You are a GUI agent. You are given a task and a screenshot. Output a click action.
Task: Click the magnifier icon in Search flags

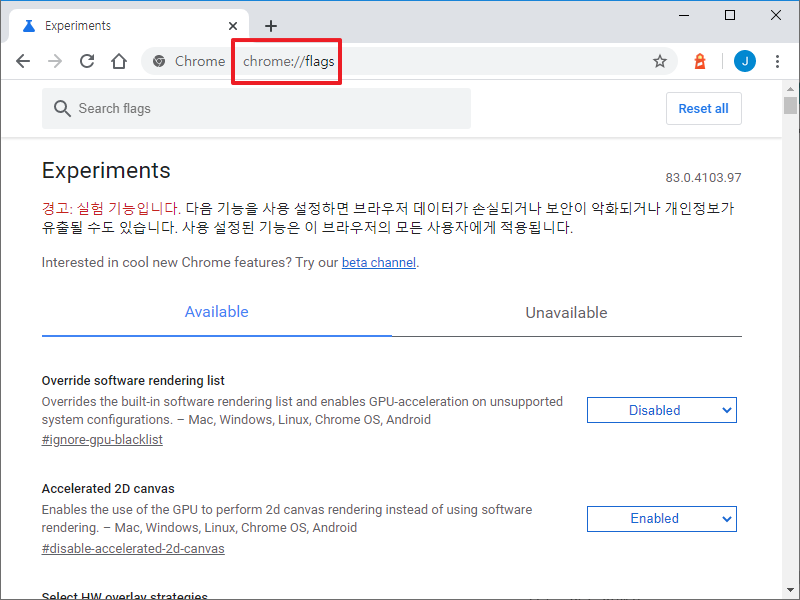(62, 109)
